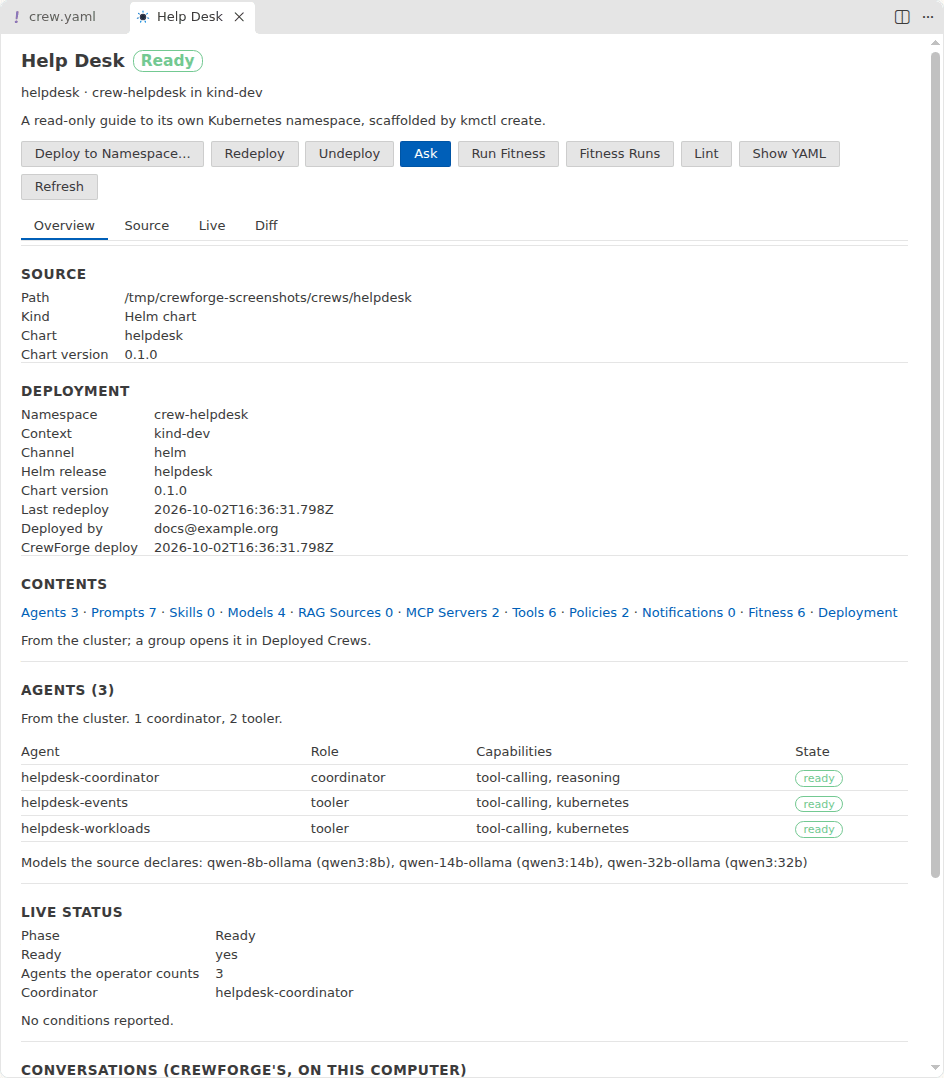Click the crew.yaml tab's exclamation icon
944x1078 pixels.
(x=17, y=16)
